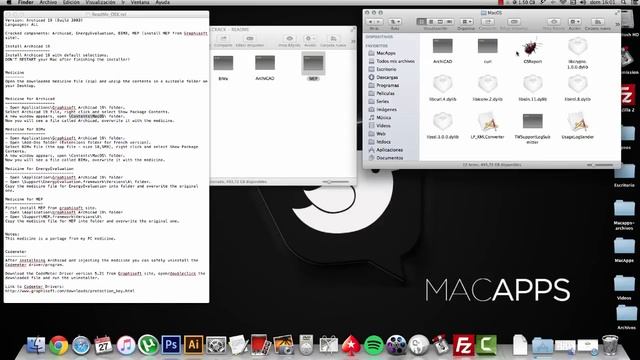Open uTorrent from the Dock
640x360 pixels.
pos(148,345)
